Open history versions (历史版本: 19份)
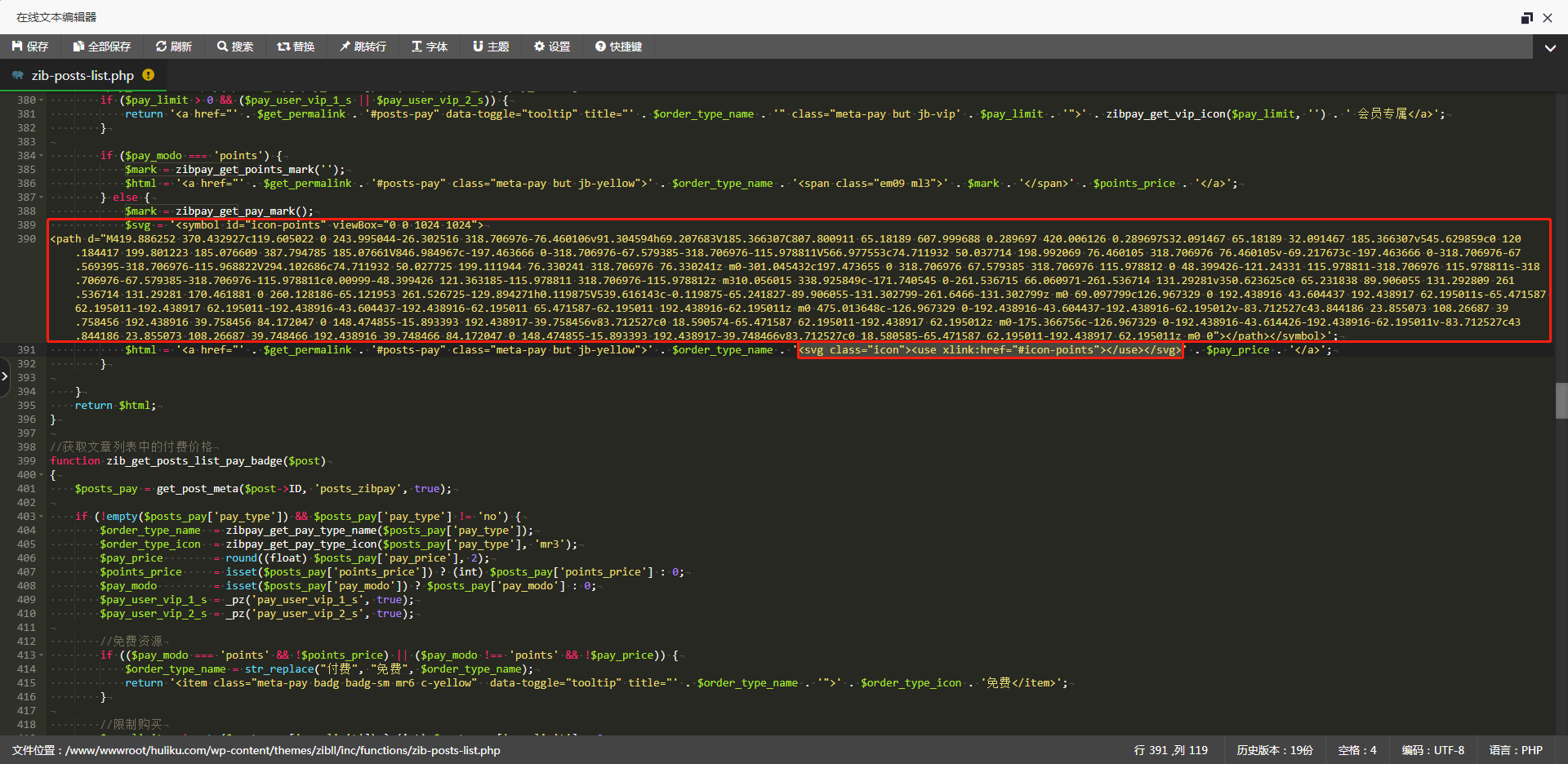1568x764 pixels. 1274,750
